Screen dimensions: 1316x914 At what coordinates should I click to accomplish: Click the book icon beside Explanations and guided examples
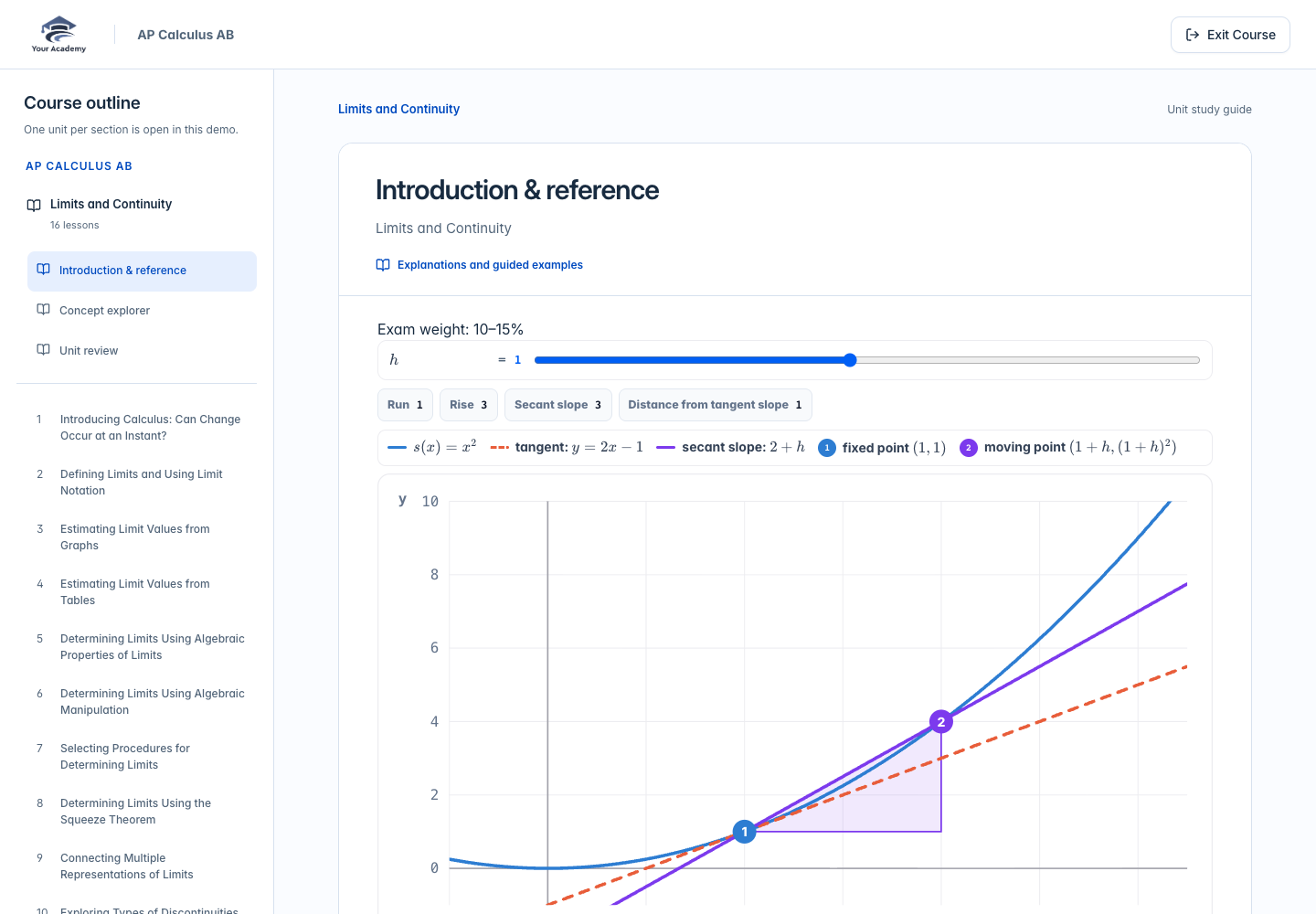(x=383, y=265)
